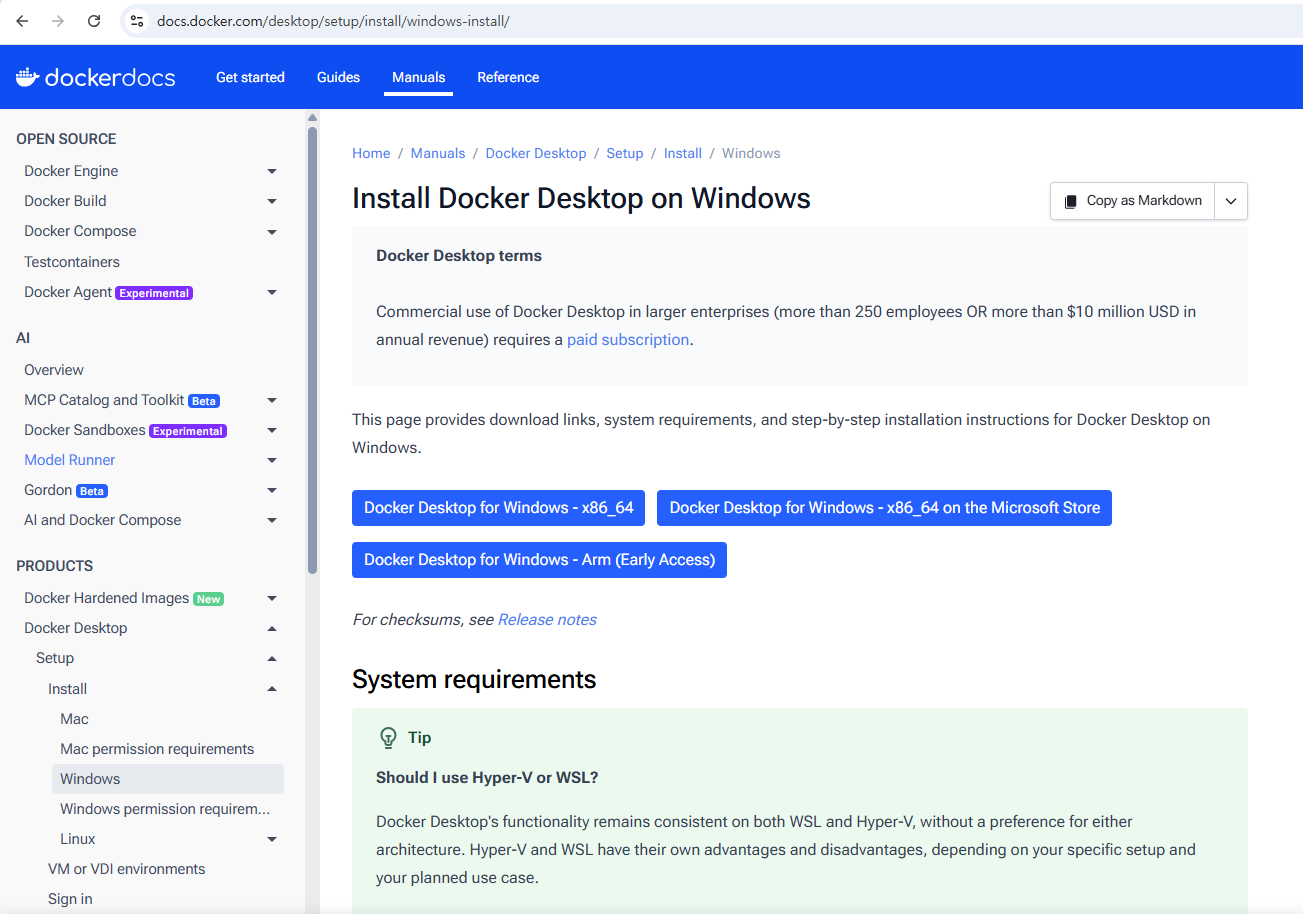This screenshot has height=914, width=1303.
Task: Open the paid subscription link
Action: pos(628,339)
